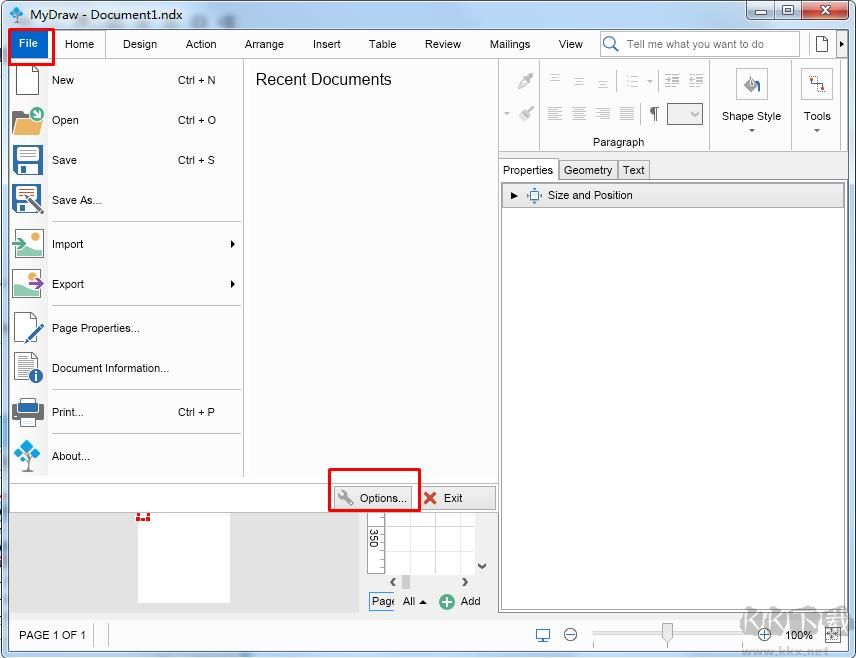This screenshot has width=856, height=658.
Task: Open the dropdown arrow beside format painter
Action: (507, 114)
